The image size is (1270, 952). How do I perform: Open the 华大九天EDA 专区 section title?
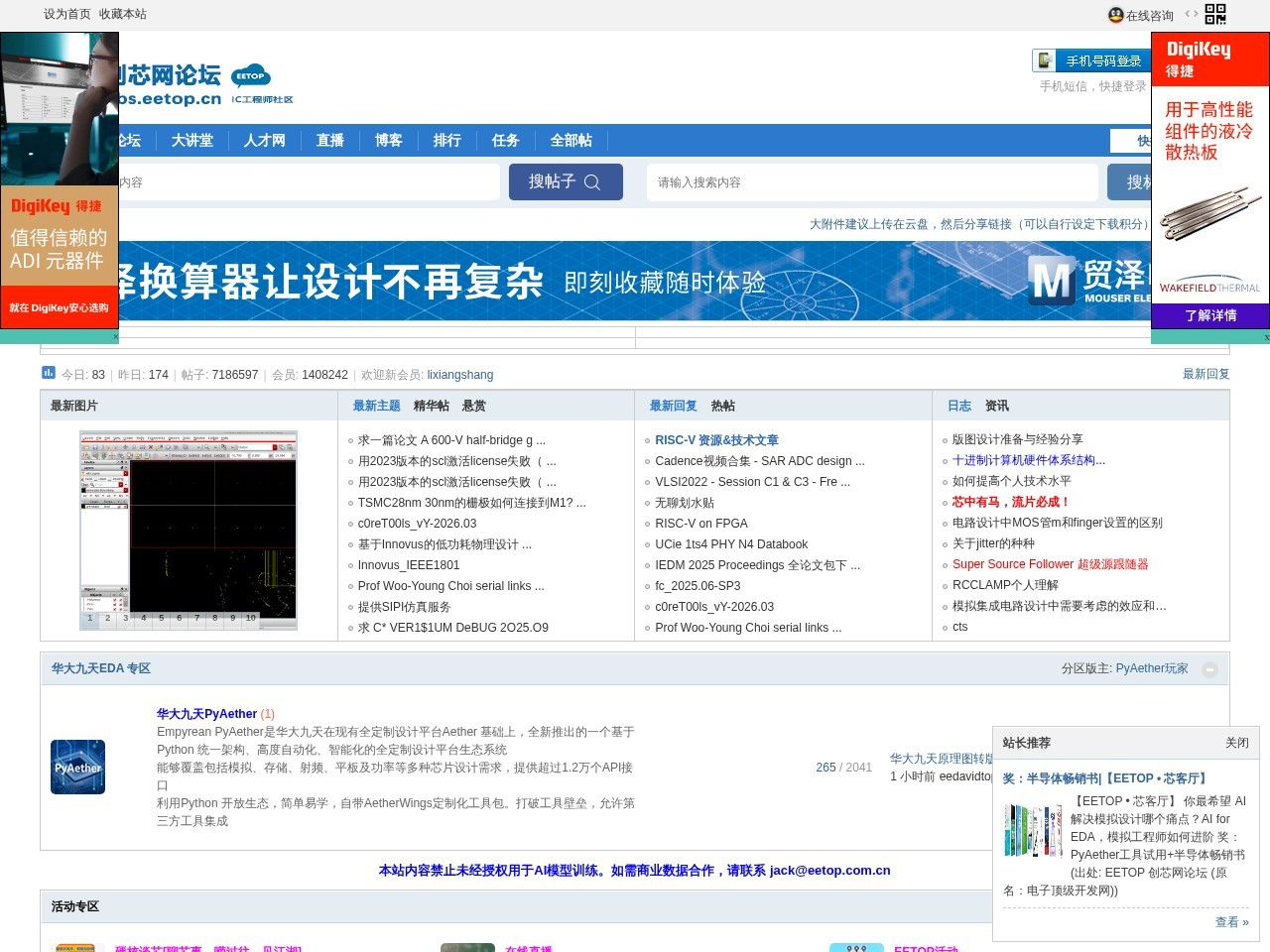point(101,668)
